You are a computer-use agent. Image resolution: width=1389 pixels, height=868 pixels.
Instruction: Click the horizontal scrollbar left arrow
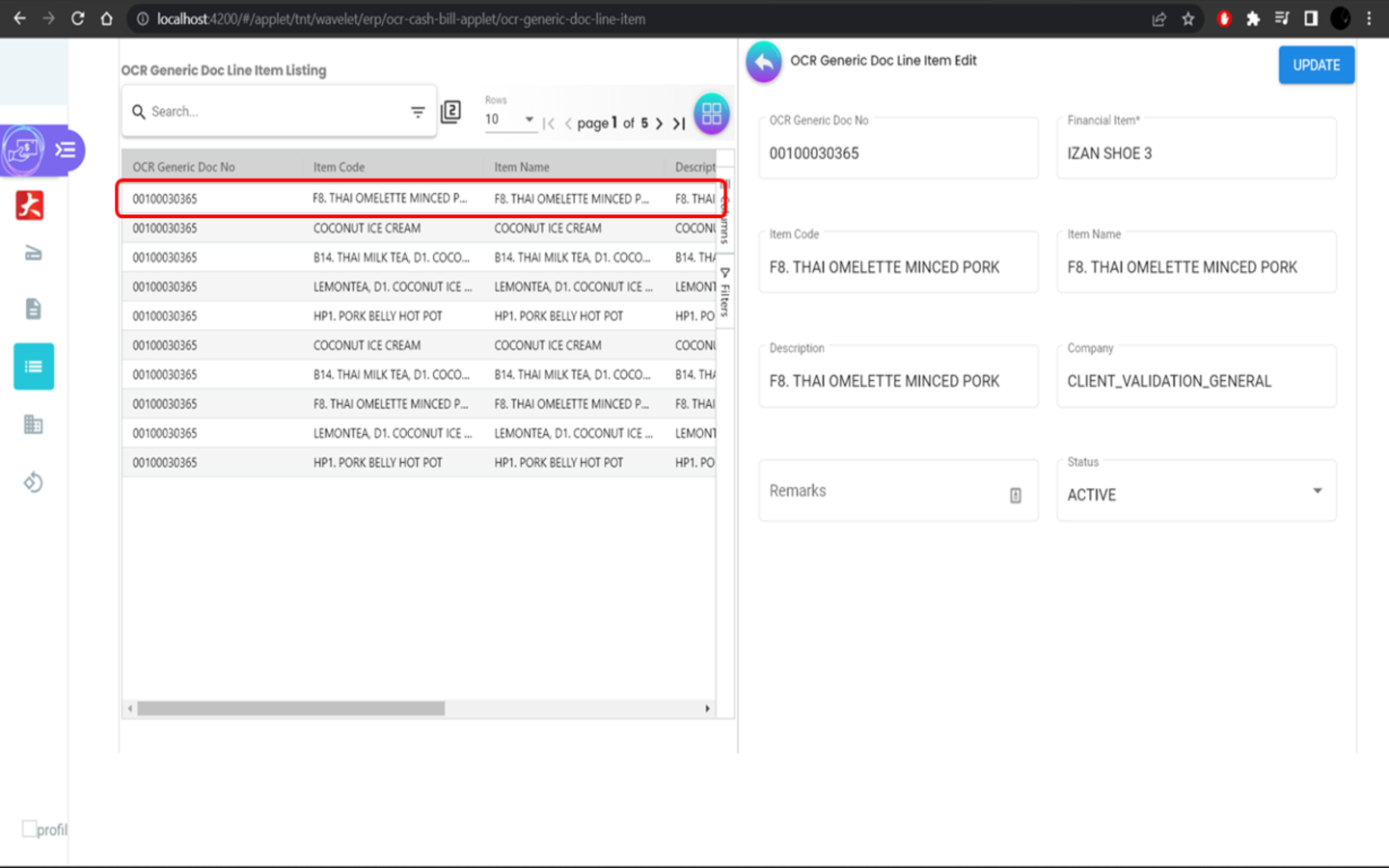130,709
